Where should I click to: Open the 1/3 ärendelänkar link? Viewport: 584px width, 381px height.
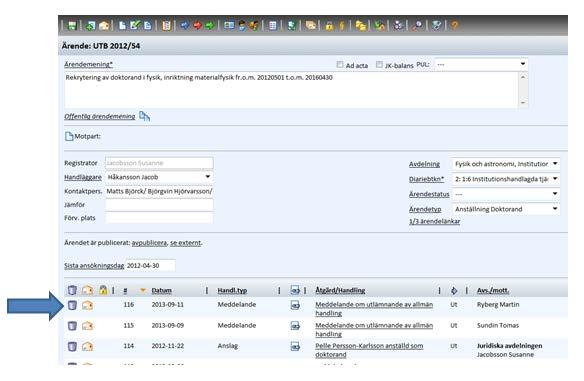point(434,222)
